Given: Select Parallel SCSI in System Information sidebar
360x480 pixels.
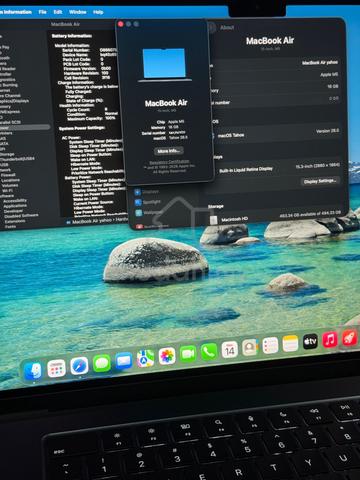Looking at the screenshot, I should pos(10,122).
